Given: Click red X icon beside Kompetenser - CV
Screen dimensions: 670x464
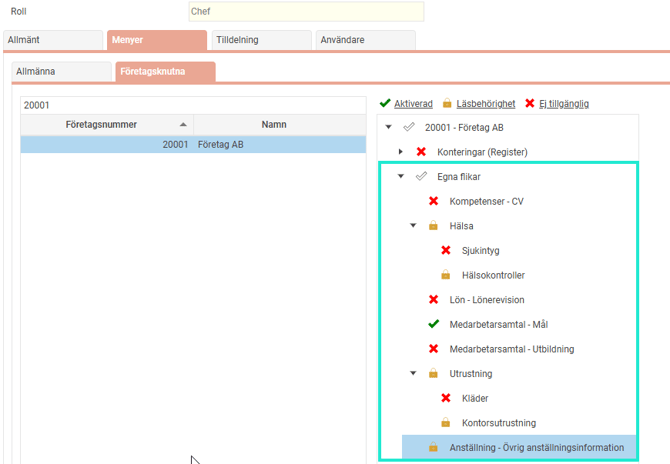Looking at the screenshot, I should 434,201.
